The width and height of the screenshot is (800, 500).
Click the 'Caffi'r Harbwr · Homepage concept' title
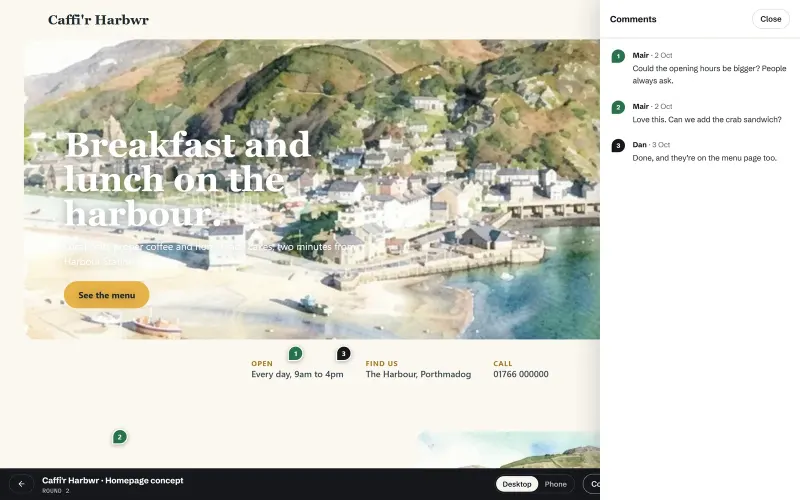coord(113,480)
